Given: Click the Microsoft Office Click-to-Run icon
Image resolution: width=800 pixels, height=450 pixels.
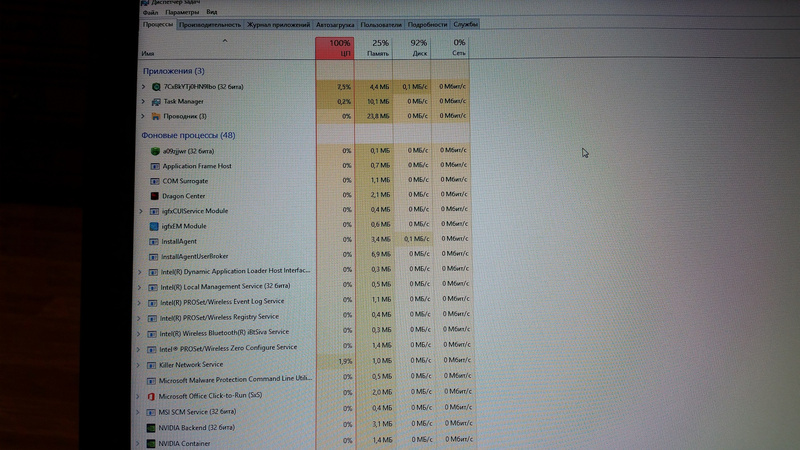Looking at the screenshot, I should pyautogui.click(x=151, y=396).
